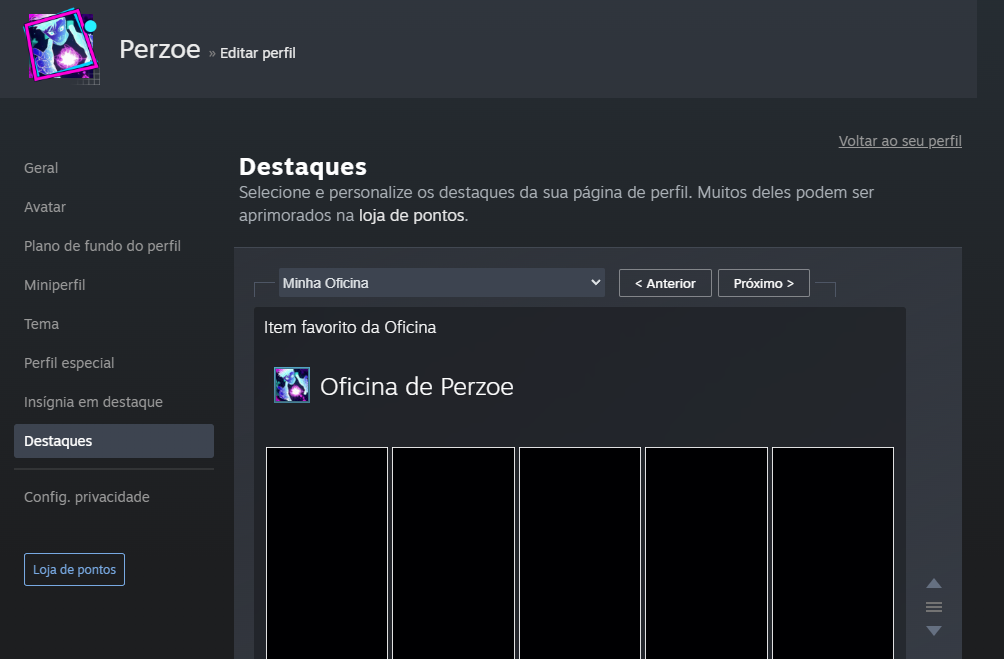The height and width of the screenshot is (659, 1004).
Task: Open the Tema section
Action: 42,324
